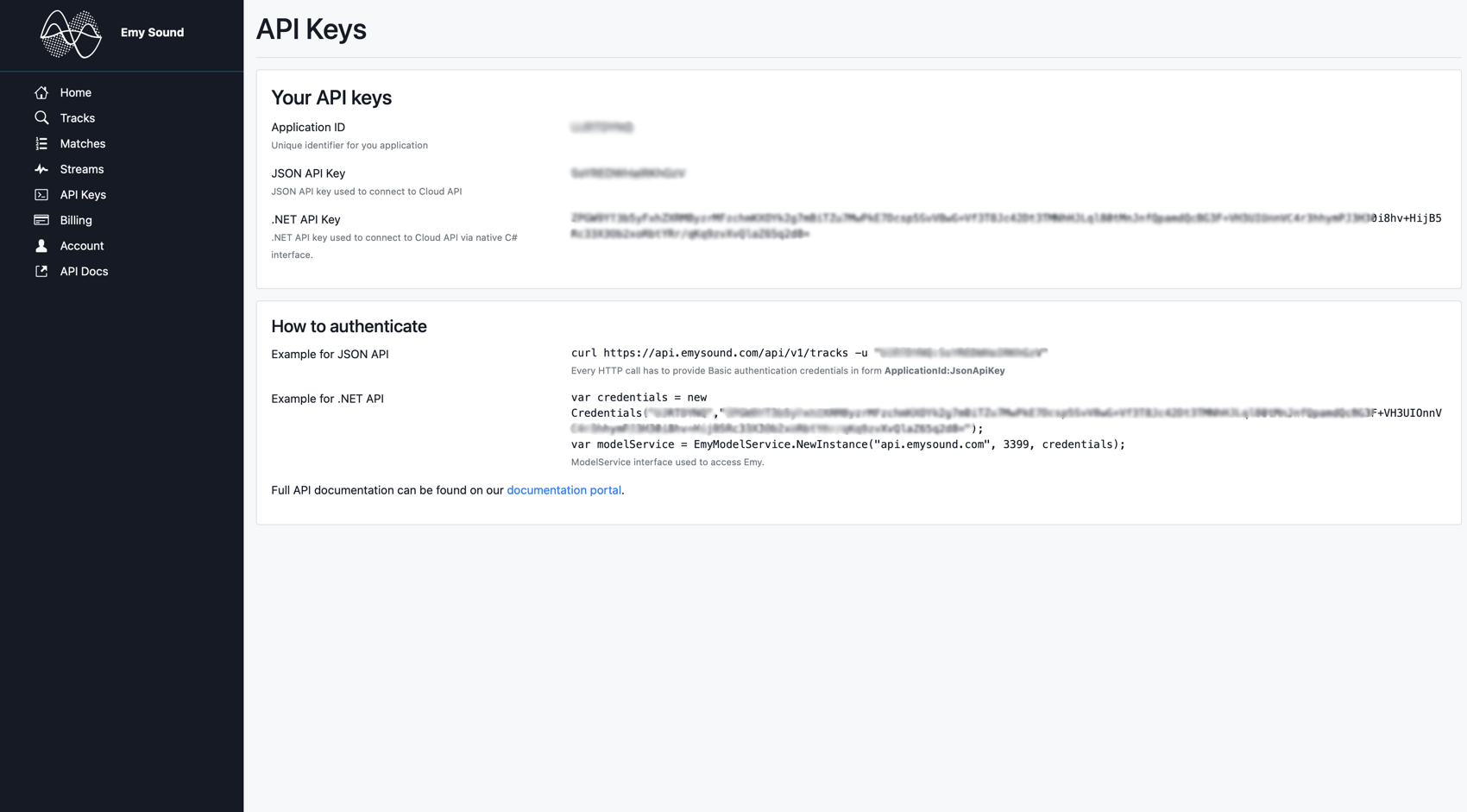The width and height of the screenshot is (1467, 812).
Task: Navigate to the Billing section
Action: [75, 220]
